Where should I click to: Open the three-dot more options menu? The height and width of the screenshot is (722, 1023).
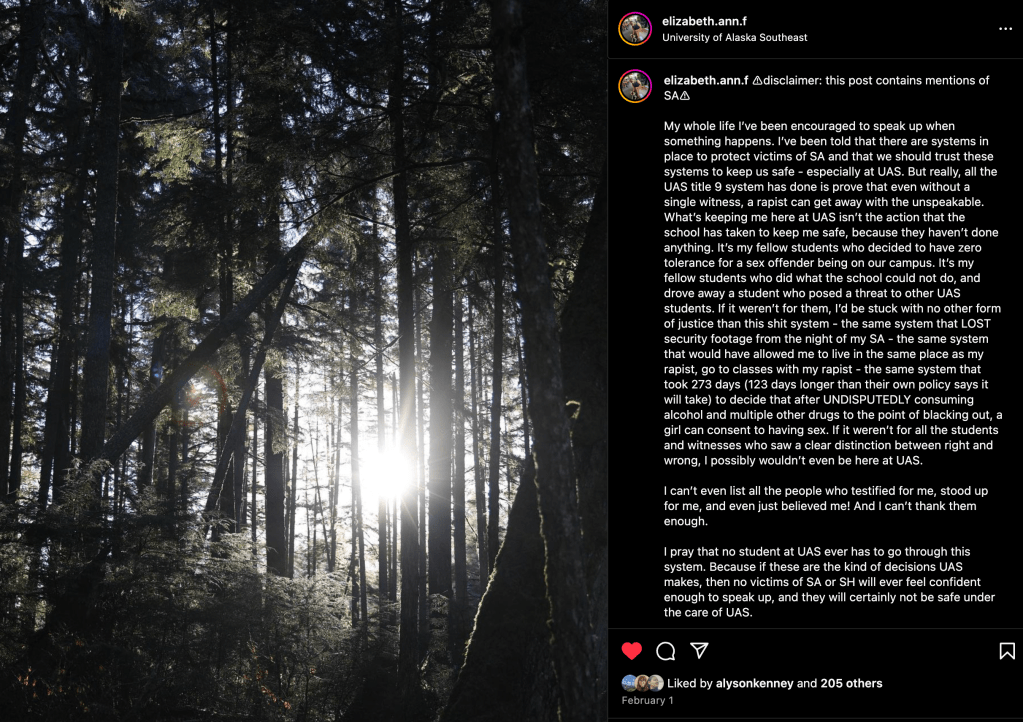pos(1005,29)
